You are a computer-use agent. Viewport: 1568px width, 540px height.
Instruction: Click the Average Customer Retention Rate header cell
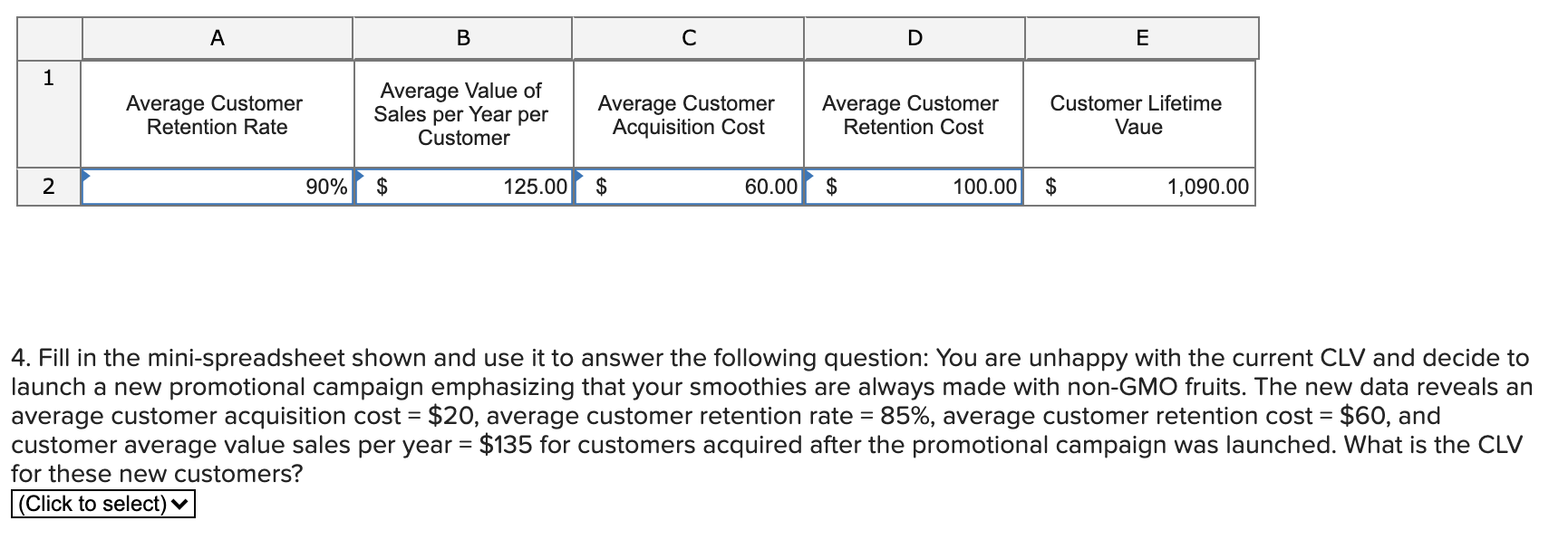(x=217, y=114)
